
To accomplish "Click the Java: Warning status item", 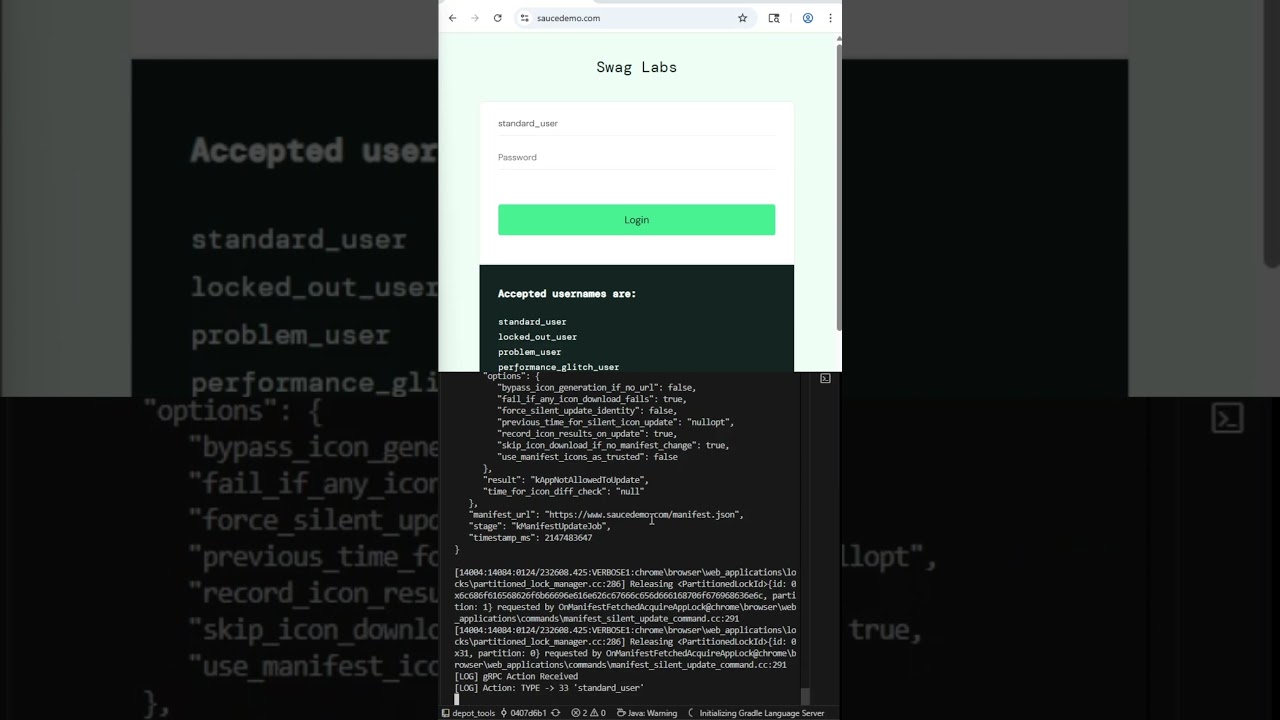I will (x=647, y=713).
